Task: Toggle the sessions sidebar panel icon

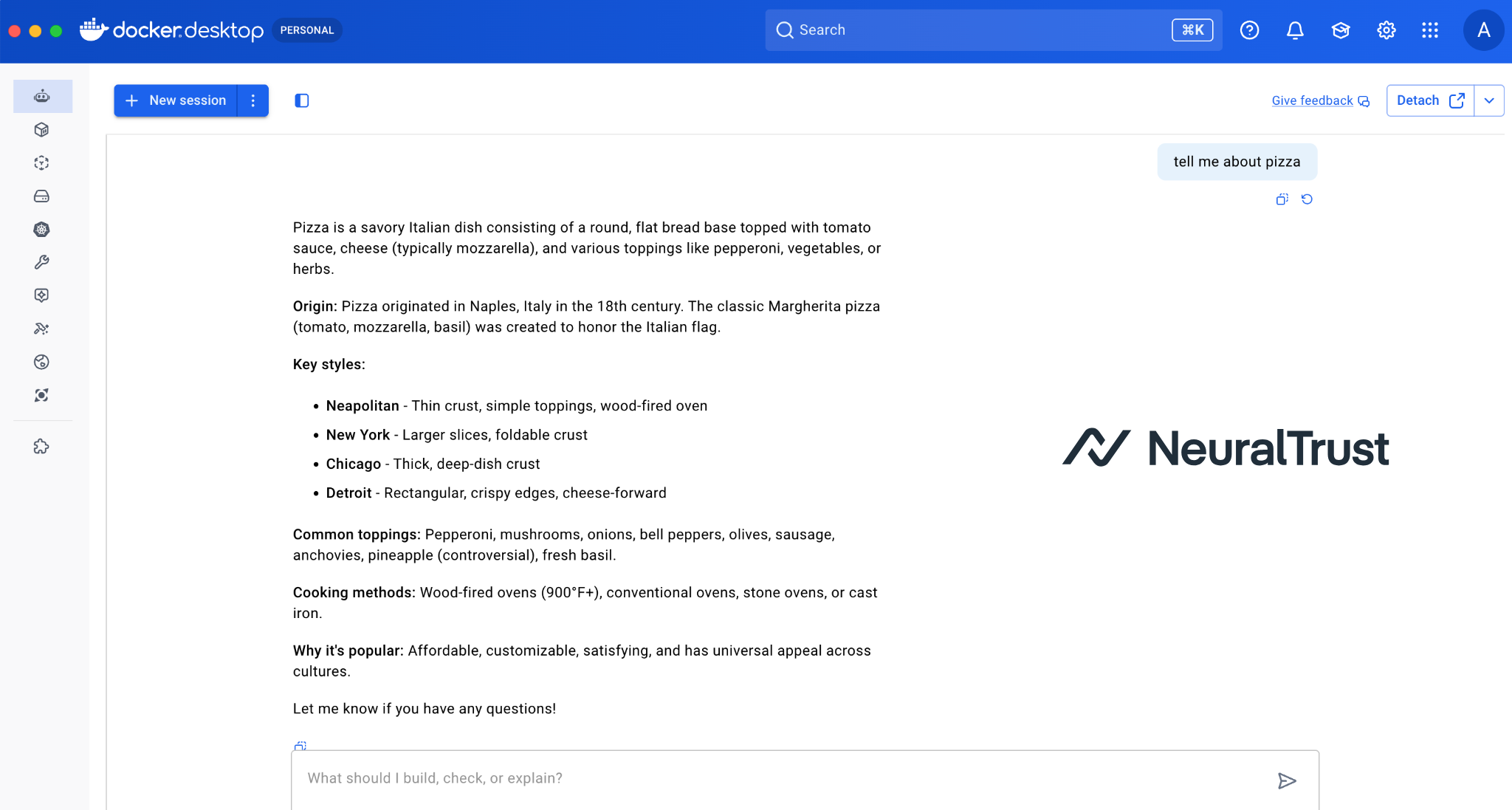Action: (x=302, y=100)
